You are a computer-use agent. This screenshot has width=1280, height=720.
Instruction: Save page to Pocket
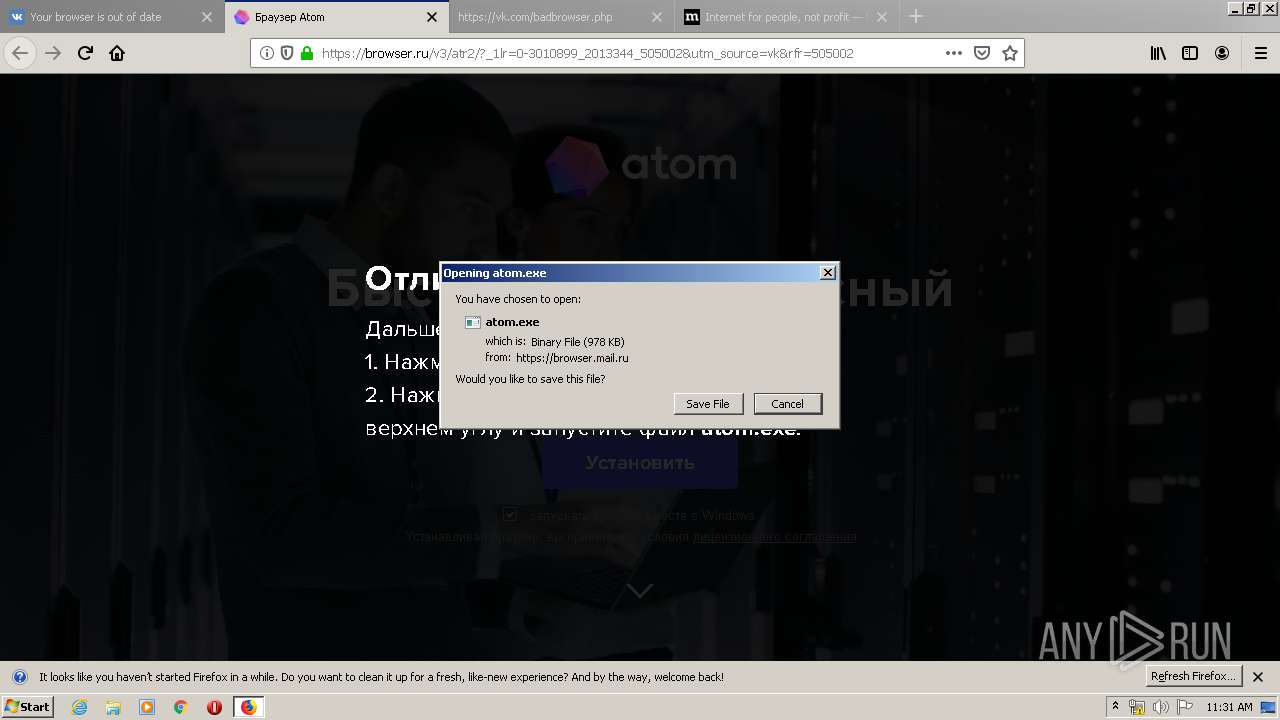[982, 53]
